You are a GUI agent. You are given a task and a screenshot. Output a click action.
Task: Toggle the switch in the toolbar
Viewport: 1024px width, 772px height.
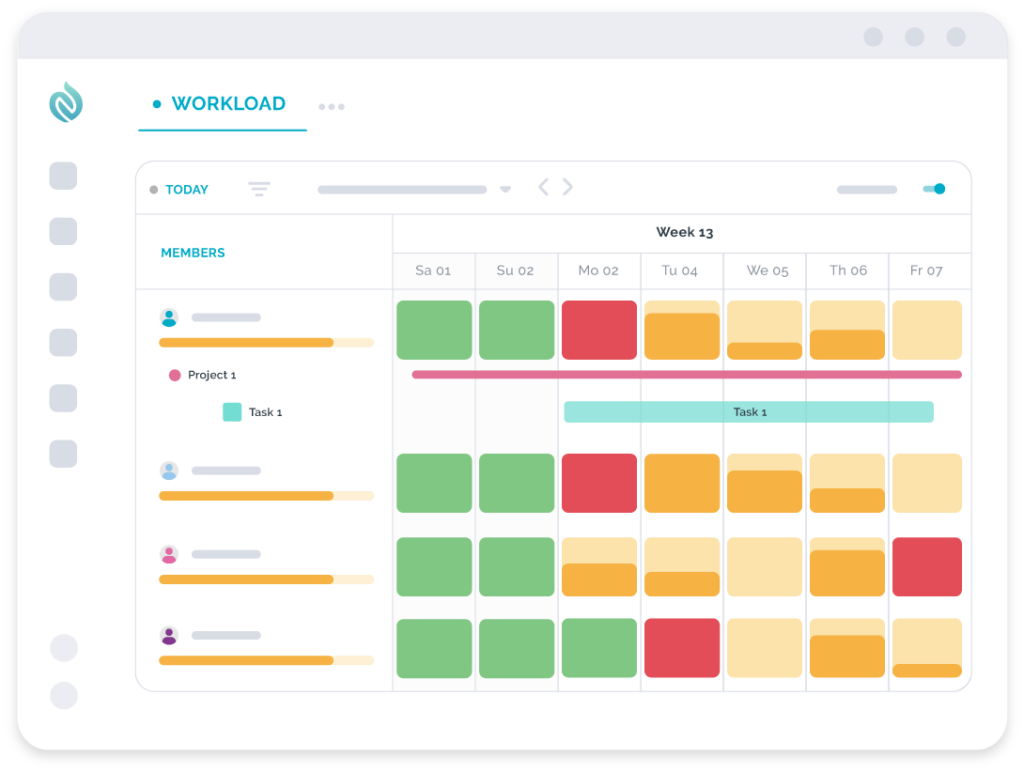(934, 189)
